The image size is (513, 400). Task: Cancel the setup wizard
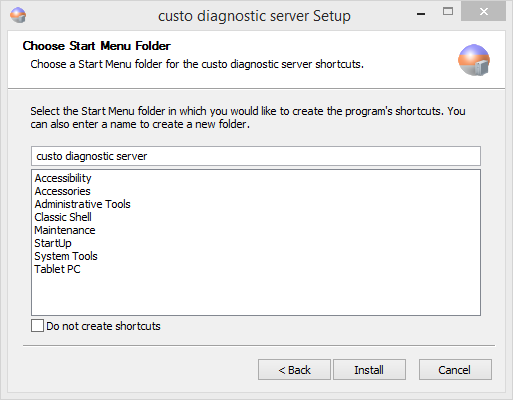[x=455, y=370]
